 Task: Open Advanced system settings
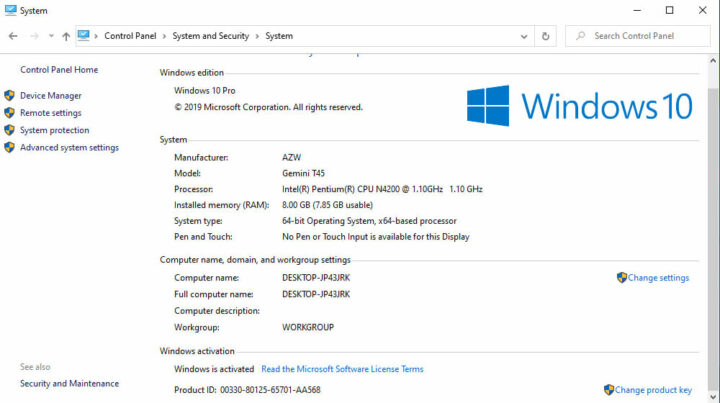tap(69, 147)
